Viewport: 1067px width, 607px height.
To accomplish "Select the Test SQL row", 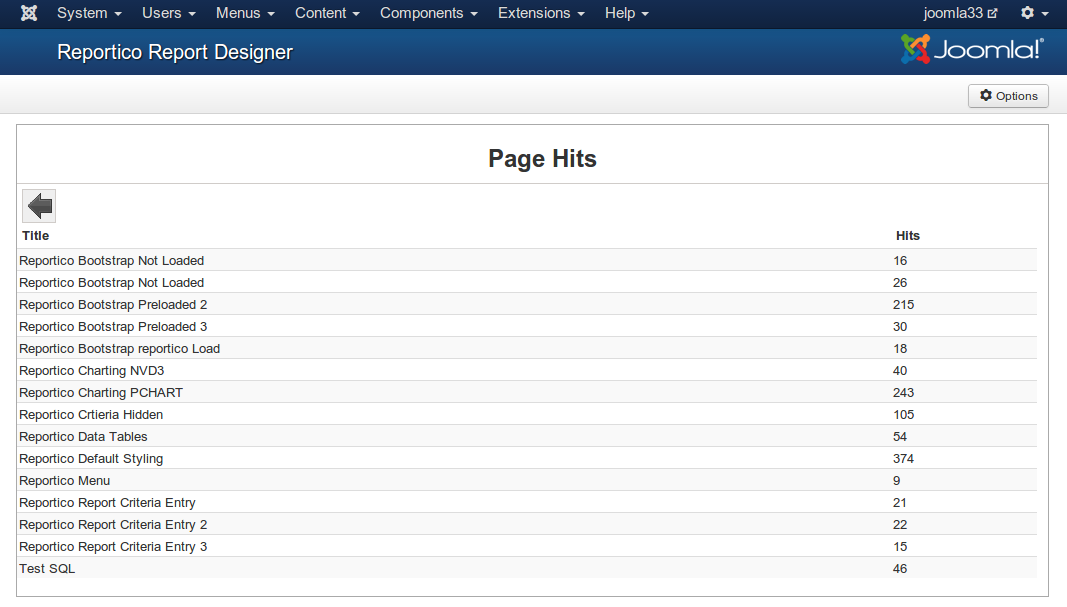I will pos(527,568).
